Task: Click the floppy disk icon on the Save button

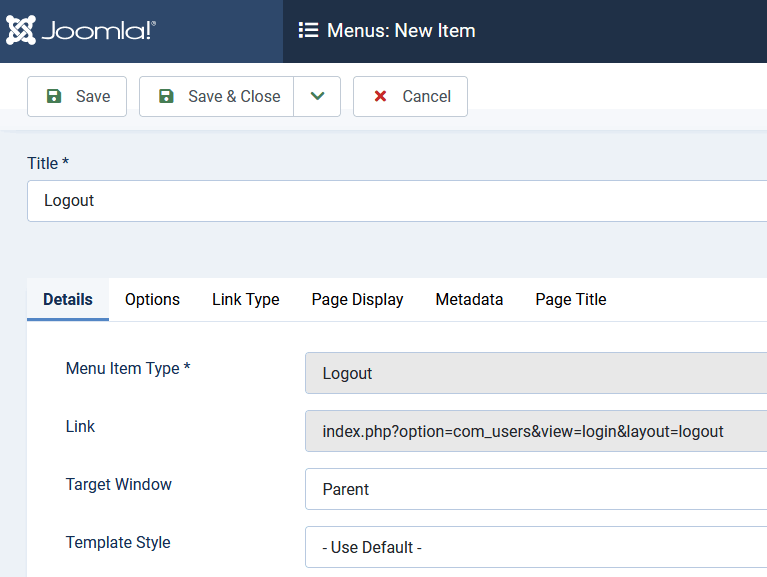Action: click(x=54, y=96)
